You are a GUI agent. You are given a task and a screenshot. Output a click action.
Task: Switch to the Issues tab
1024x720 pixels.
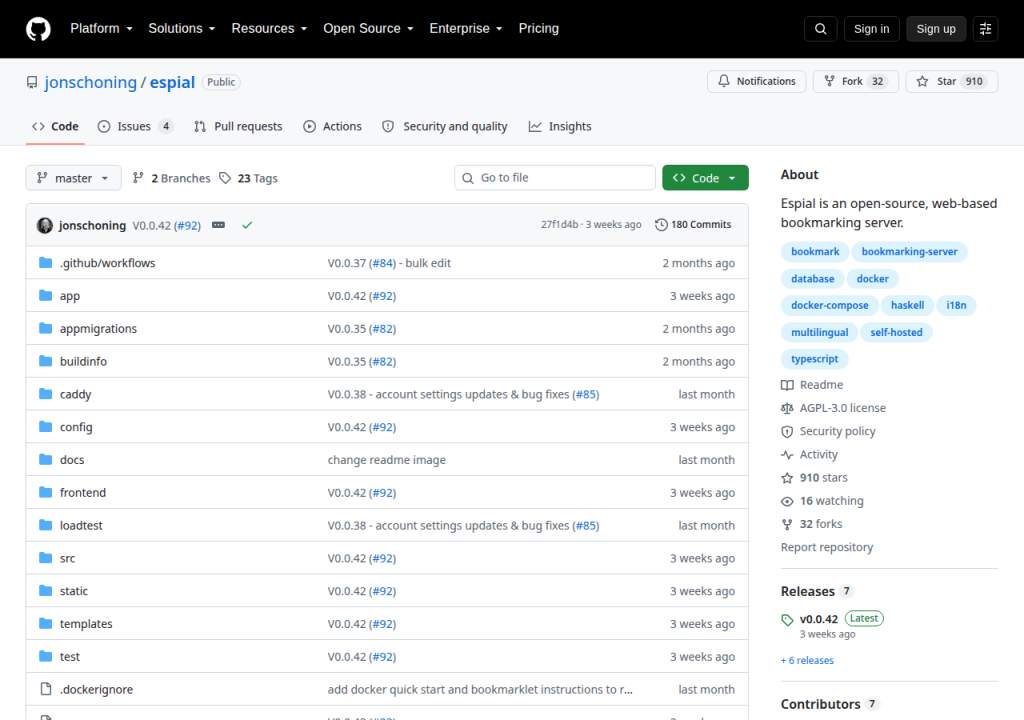tap(135, 126)
